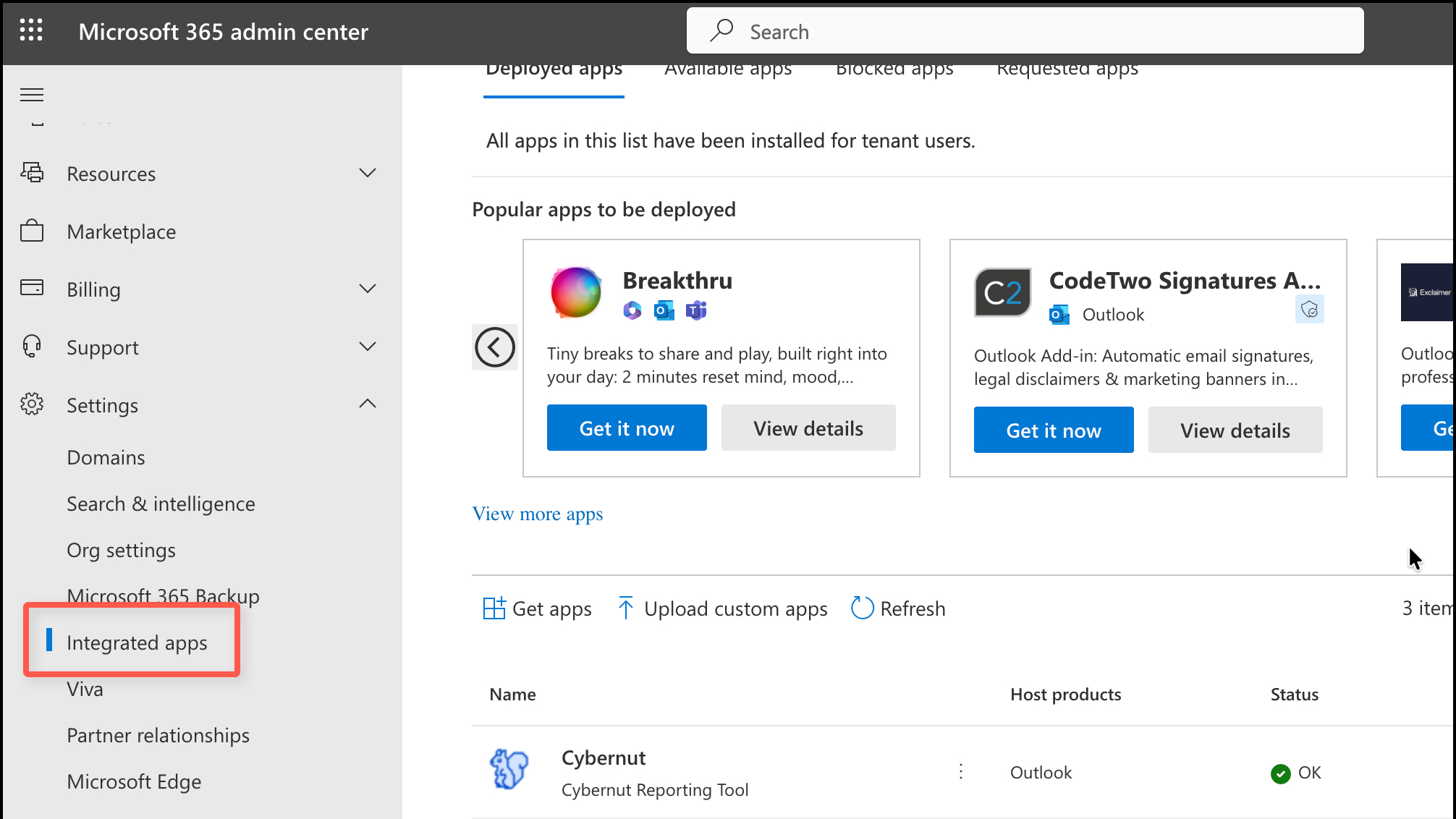Screen dimensions: 1456x819
Task: Collapse the Settings navigation section
Action: pyautogui.click(x=368, y=404)
